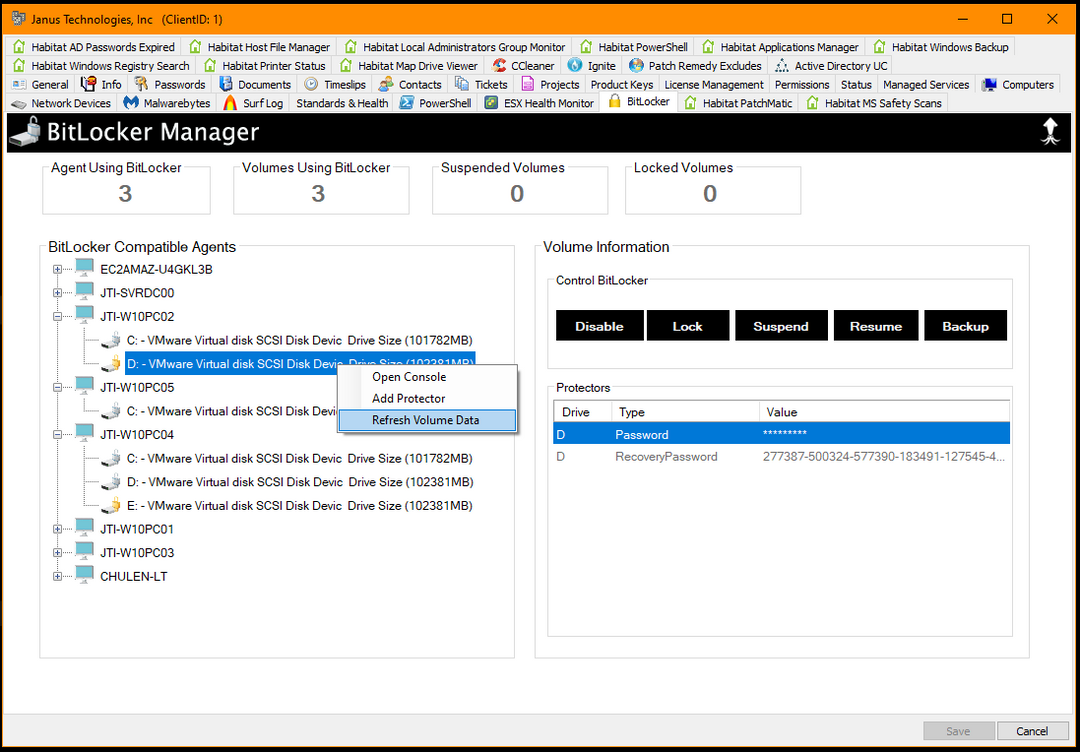Click the Suspend button
Image resolution: width=1080 pixels, height=752 pixels.
tap(781, 325)
